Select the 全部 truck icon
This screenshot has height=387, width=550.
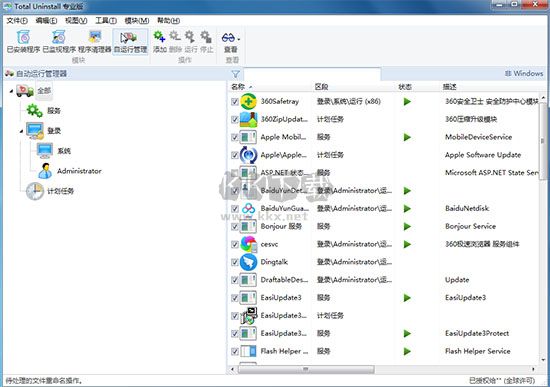pyautogui.click(x=25, y=91)
